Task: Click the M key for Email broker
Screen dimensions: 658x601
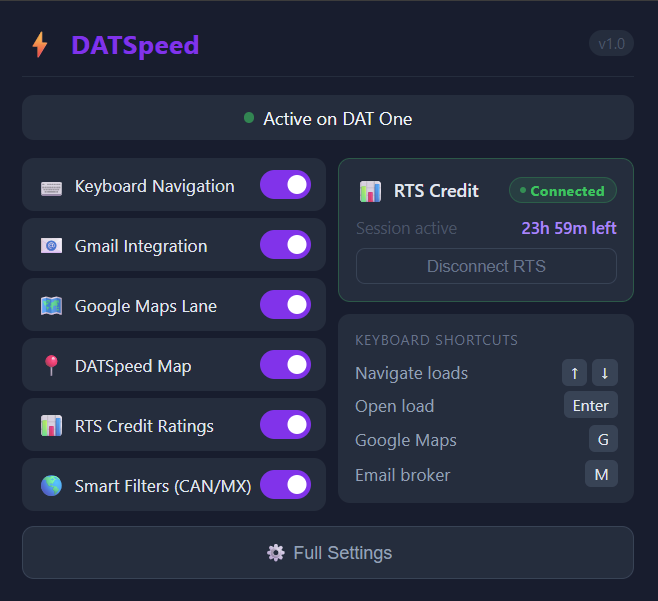Action: tap(601, 474)
